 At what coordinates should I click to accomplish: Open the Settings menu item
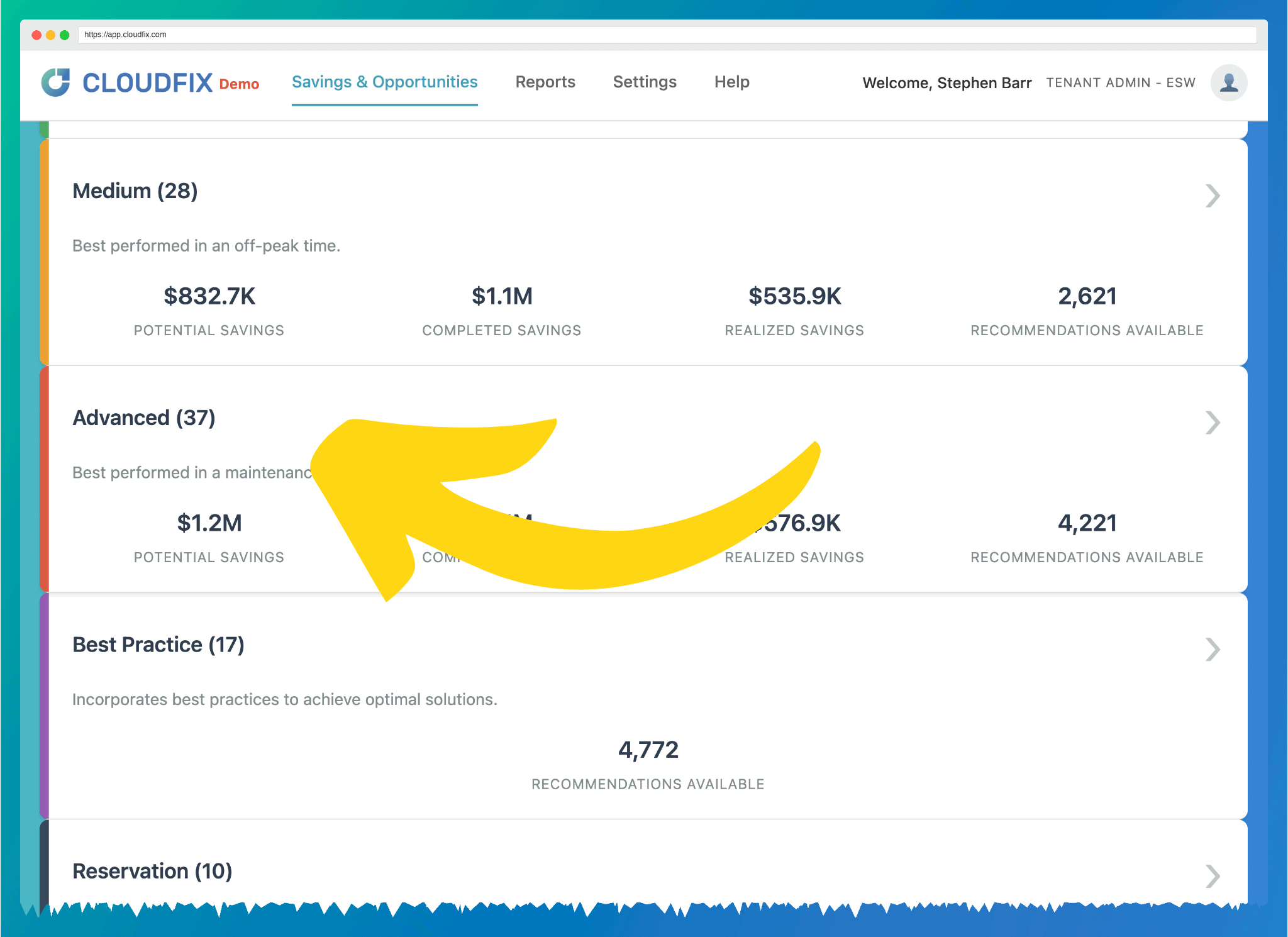645,82
